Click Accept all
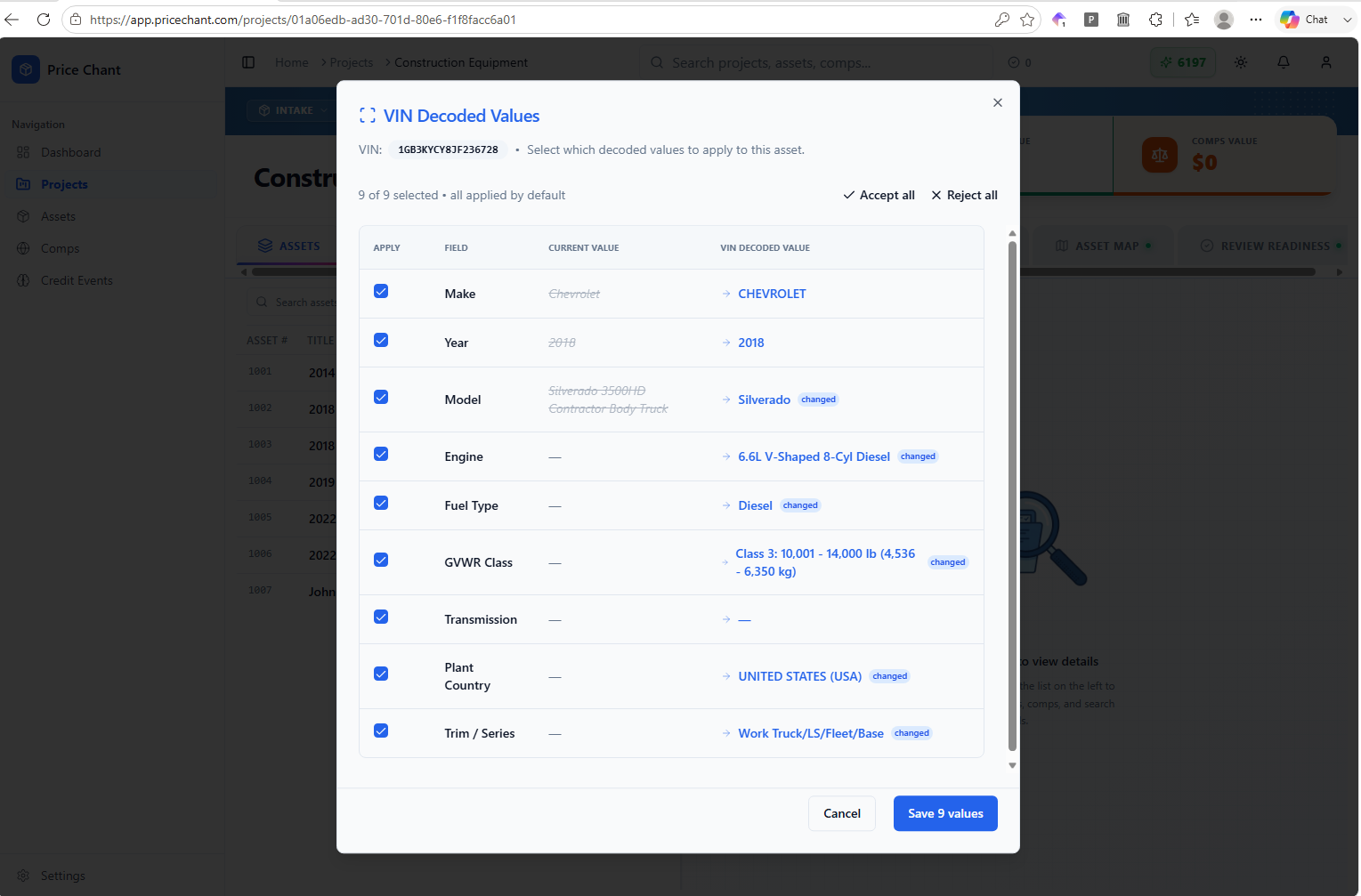Screen dimensions: 1361x896 pos(879,195)
